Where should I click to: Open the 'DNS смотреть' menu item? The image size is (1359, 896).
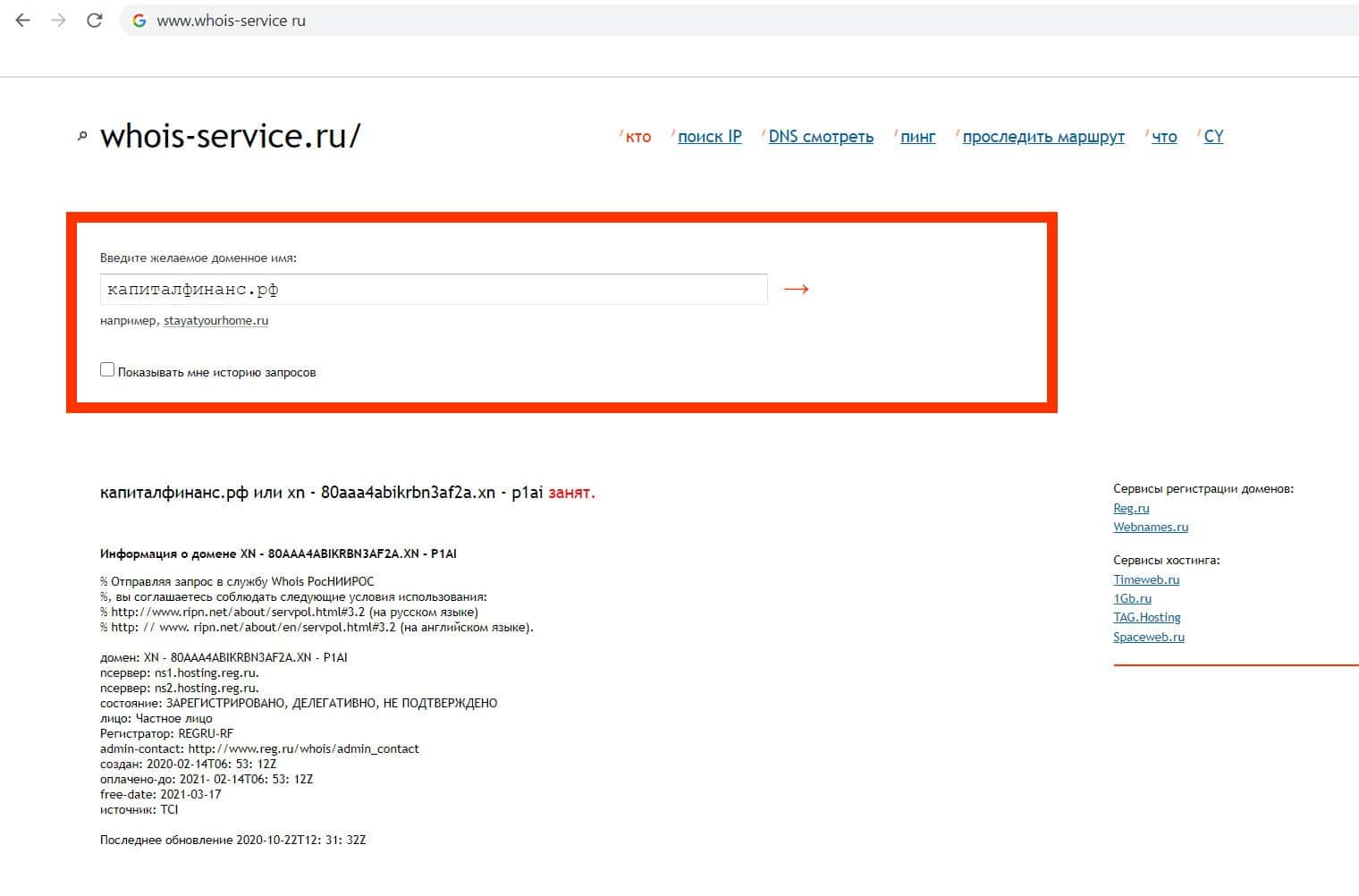pyautogui.click(x=821, y=137)
